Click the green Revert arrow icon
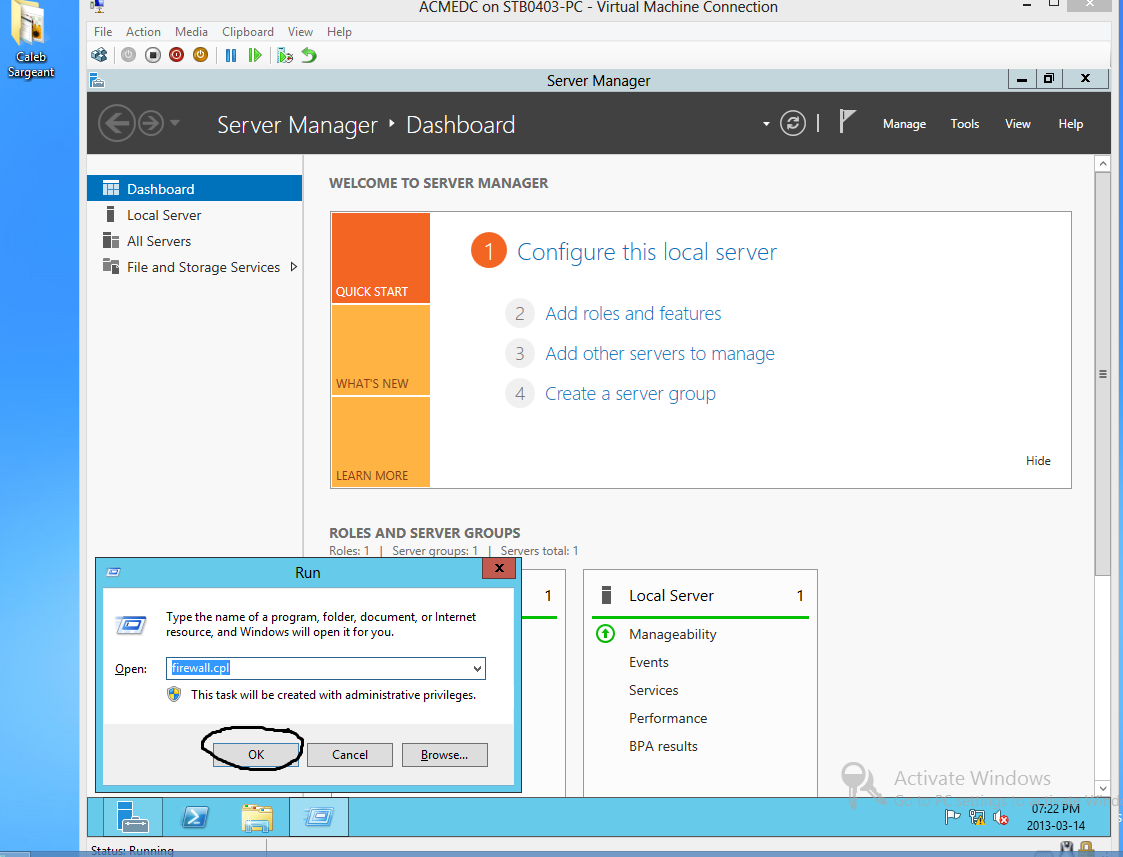1123x857 pixels. 309,55
